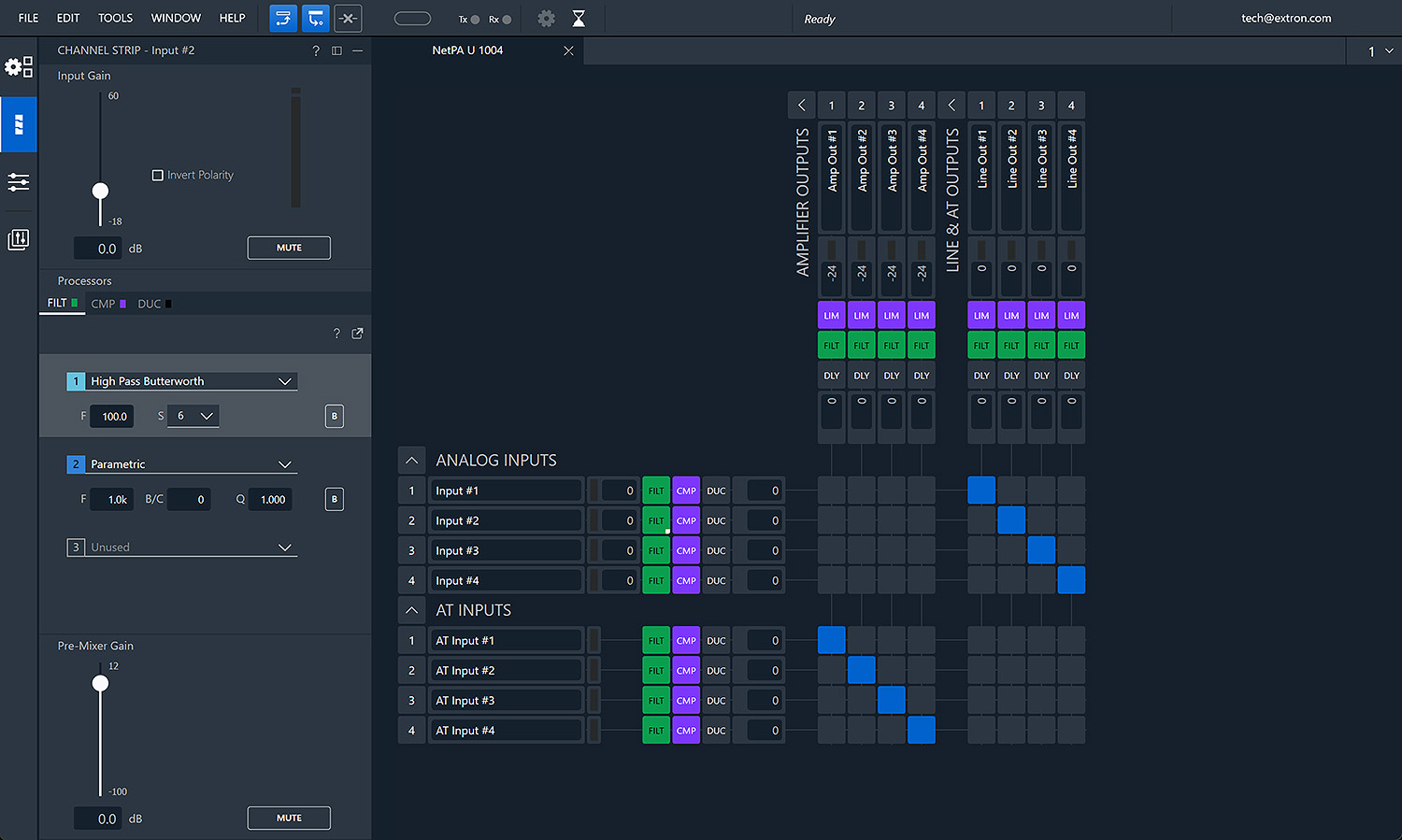Open CMP block for Input #1

(x=686, y=491)
